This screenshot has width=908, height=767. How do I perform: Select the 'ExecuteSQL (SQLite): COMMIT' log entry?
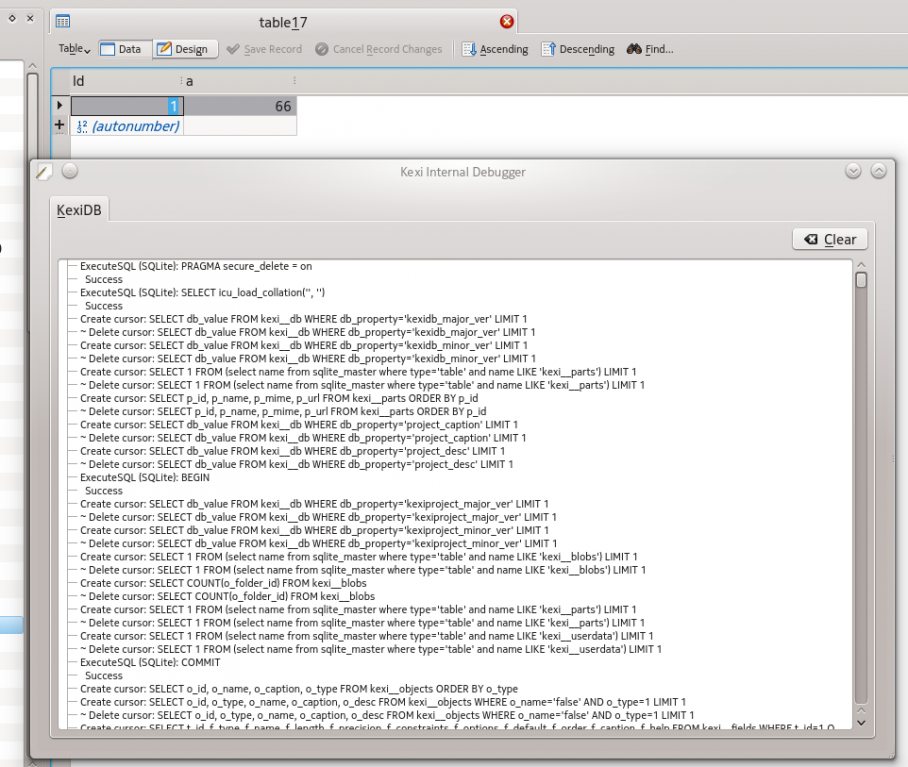pos(150,662)
